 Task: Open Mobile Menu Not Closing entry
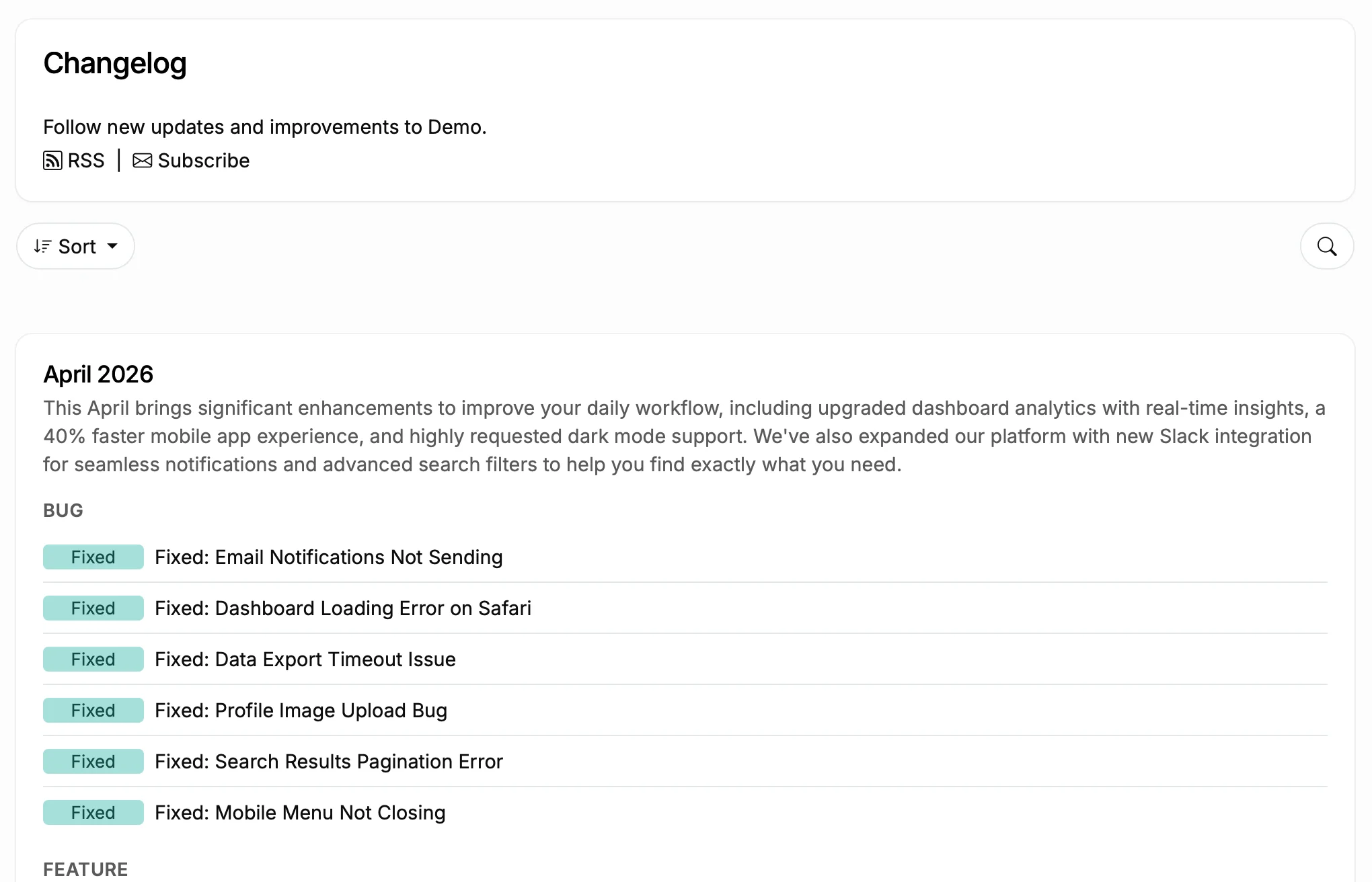click(300, 813)
